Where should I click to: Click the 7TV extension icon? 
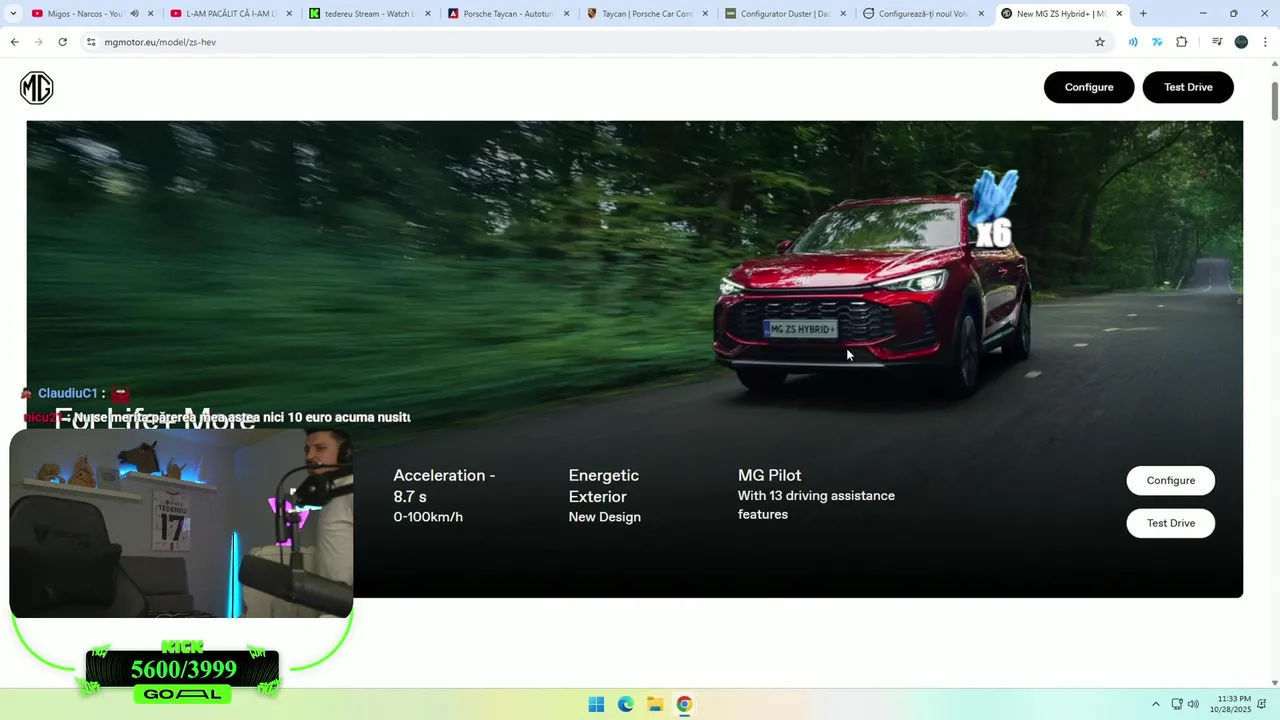[x=1157, y=42]
